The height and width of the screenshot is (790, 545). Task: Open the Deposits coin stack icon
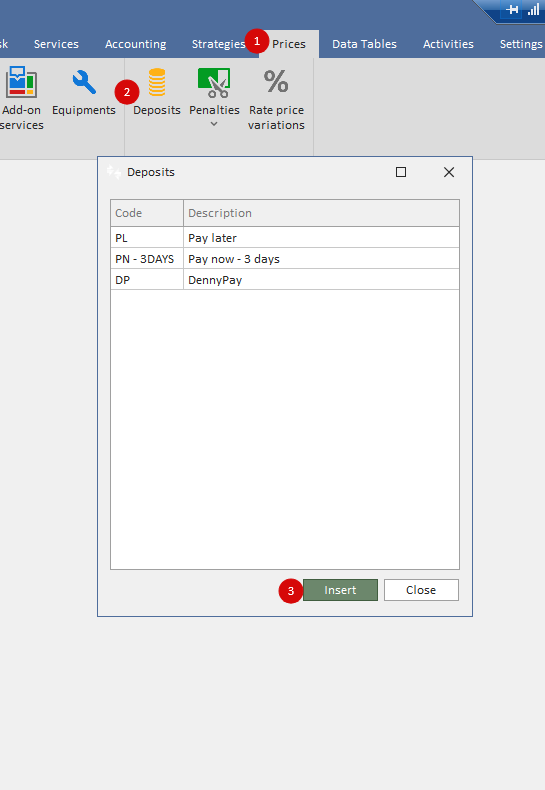(157, 82)
